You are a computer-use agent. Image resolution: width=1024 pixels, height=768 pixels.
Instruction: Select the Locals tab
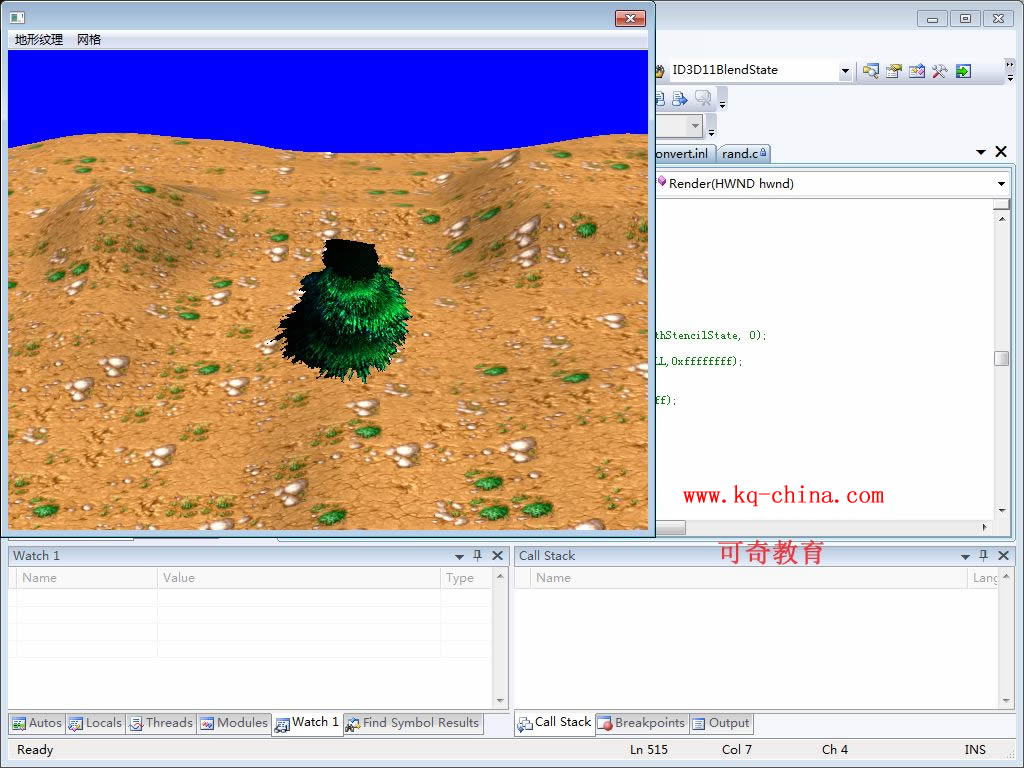pyautogui.click(x=96, y=723)
